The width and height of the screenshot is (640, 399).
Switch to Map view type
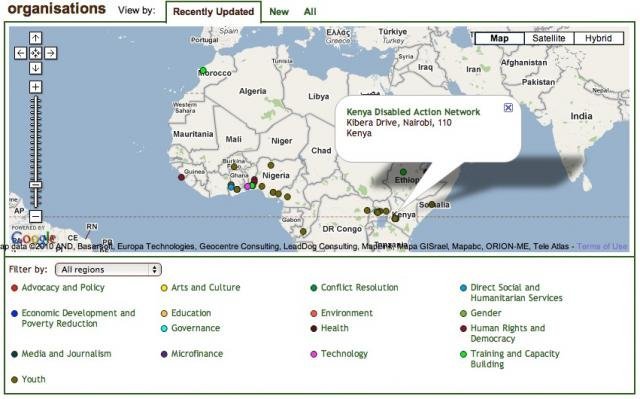point(499,38)
